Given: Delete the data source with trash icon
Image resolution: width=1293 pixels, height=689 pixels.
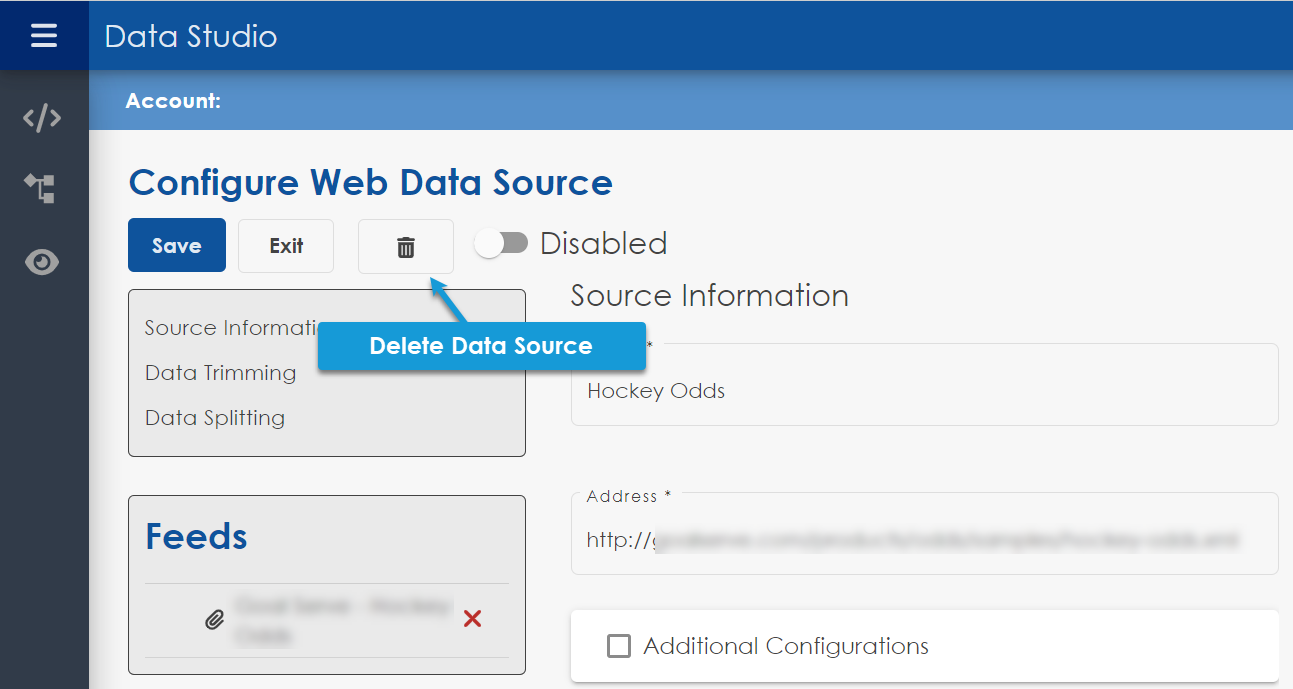Looking at the screenshot, I should tap(405, 247).
